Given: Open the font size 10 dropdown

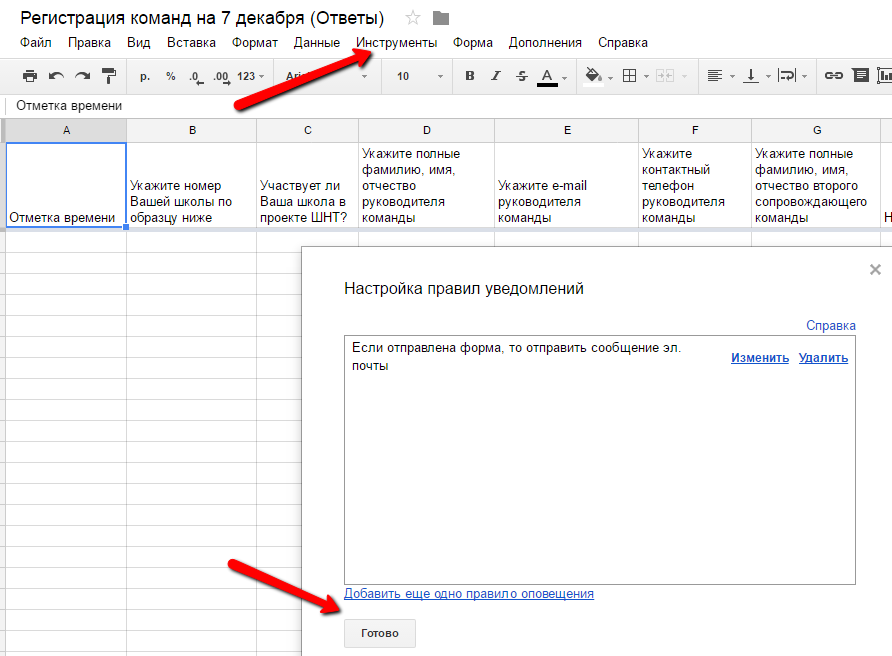Looking at the screenshot, I should (419, 76).
